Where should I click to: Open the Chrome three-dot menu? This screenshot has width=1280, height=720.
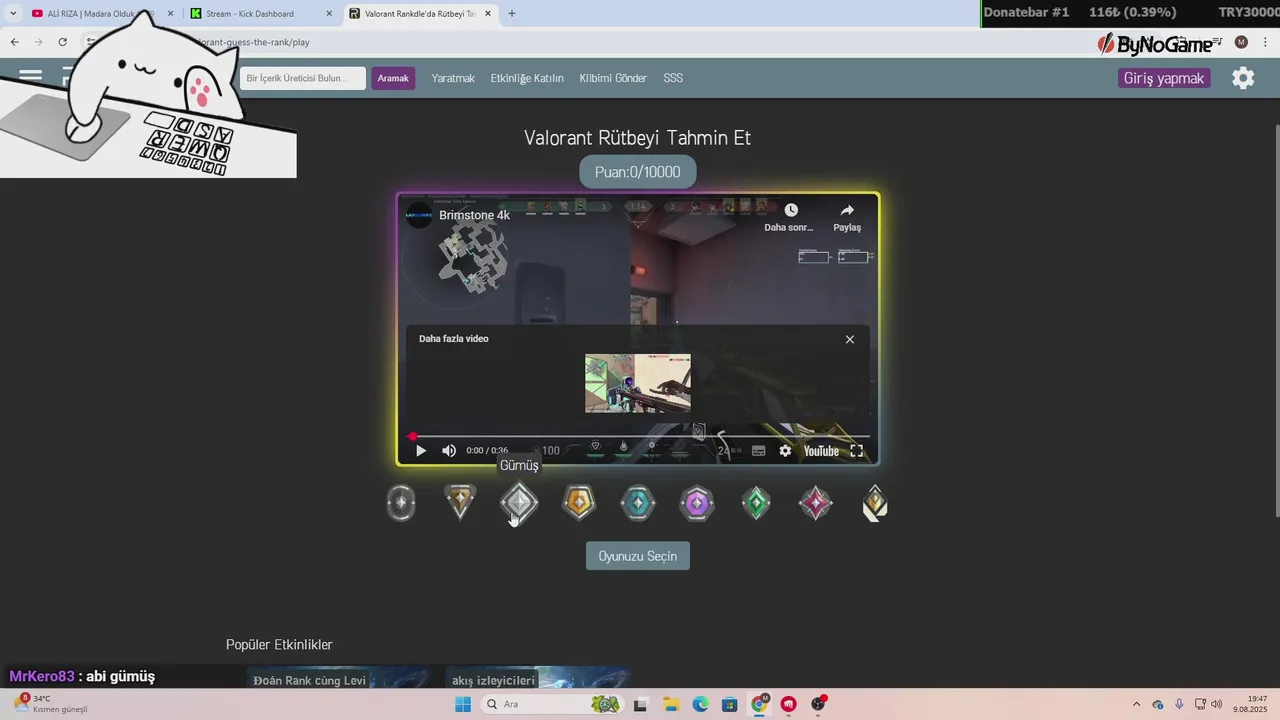click(1265, 42)
